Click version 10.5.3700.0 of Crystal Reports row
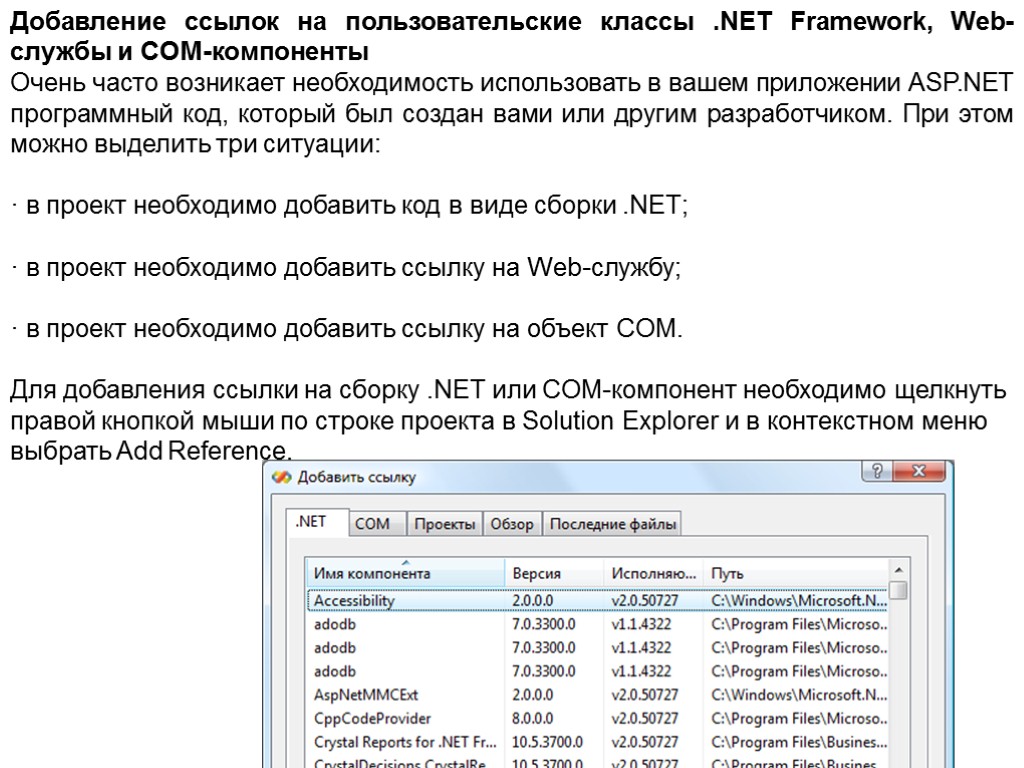 tap(547, 742)
